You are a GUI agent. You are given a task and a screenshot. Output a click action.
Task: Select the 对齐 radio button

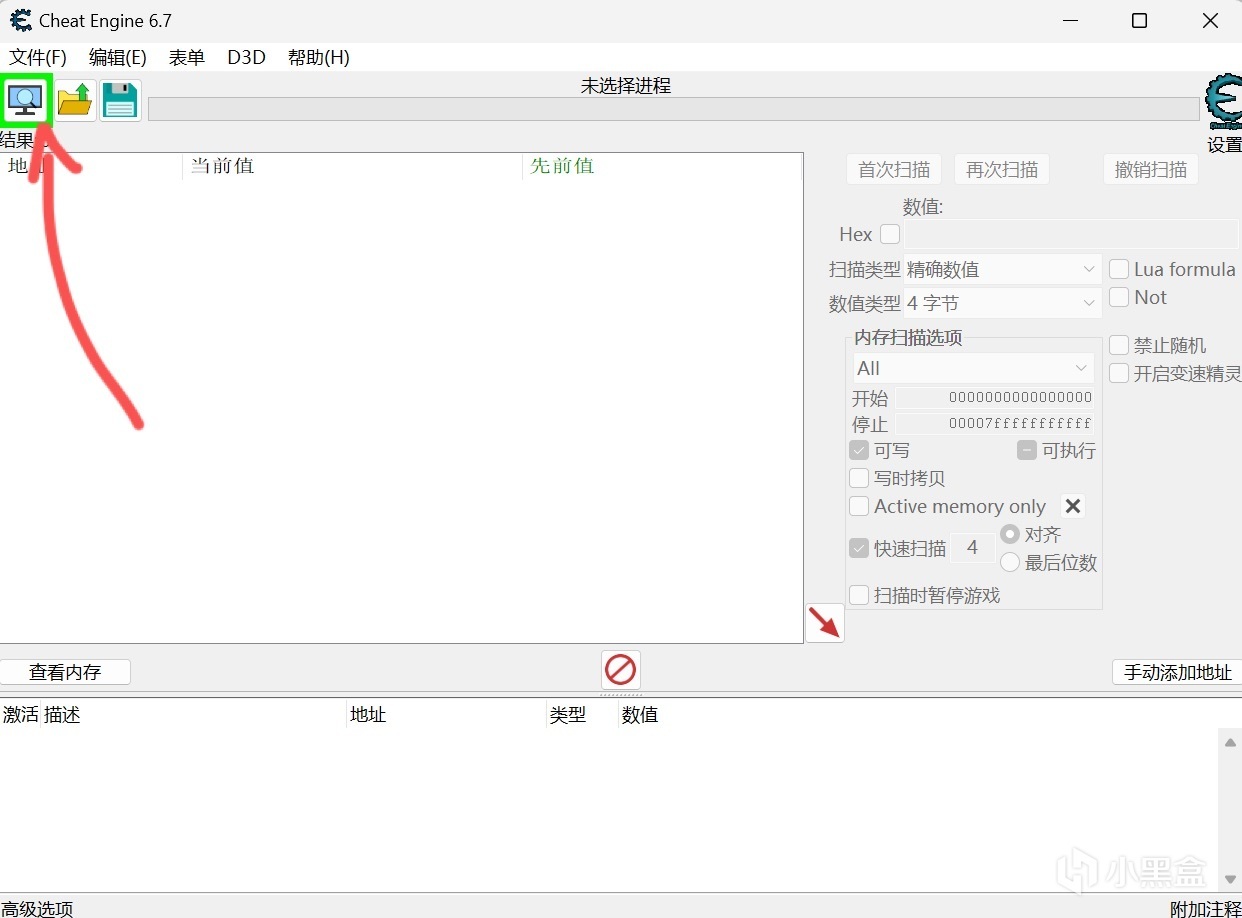(x=1010, y=534)
